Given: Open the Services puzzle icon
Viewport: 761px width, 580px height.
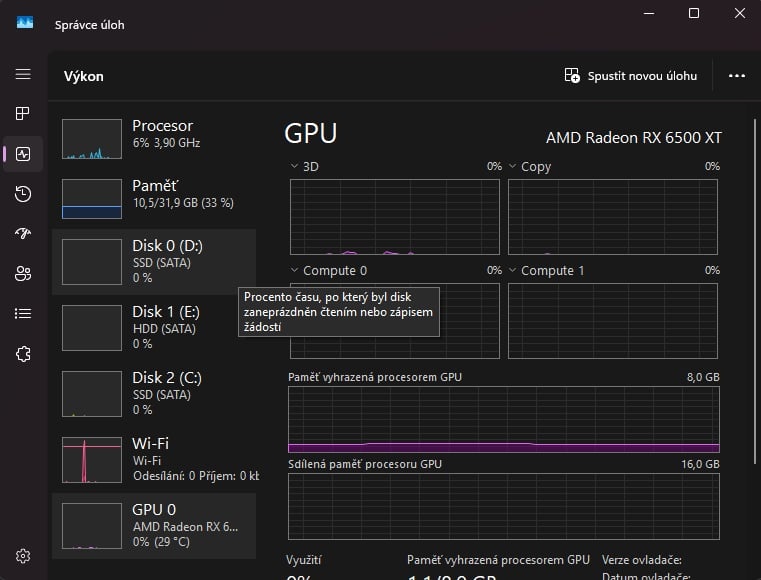Looking at the screenshot, I should tap(23, 354).
